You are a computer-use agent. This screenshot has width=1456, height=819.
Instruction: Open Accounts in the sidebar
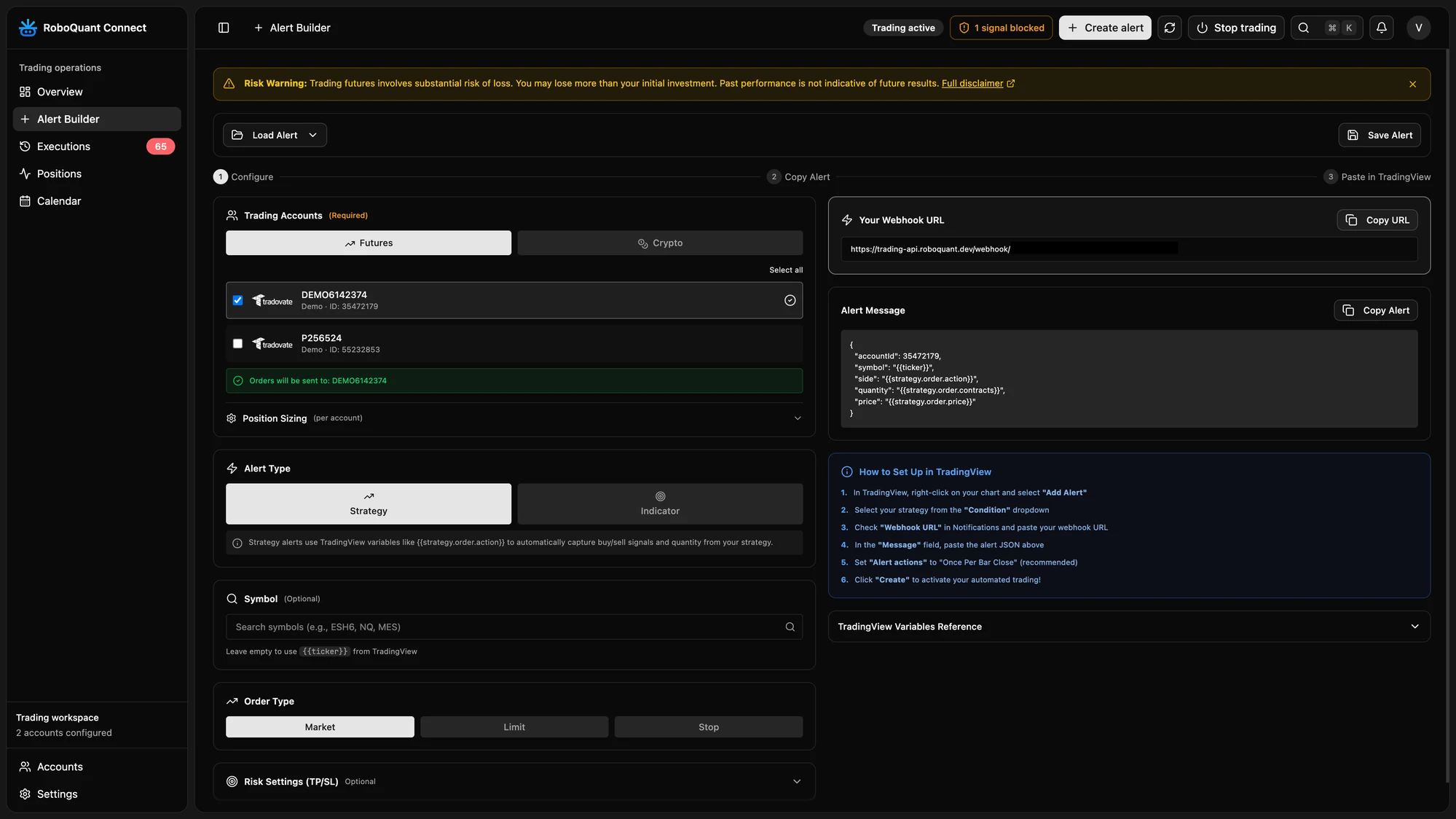[97, 767]
